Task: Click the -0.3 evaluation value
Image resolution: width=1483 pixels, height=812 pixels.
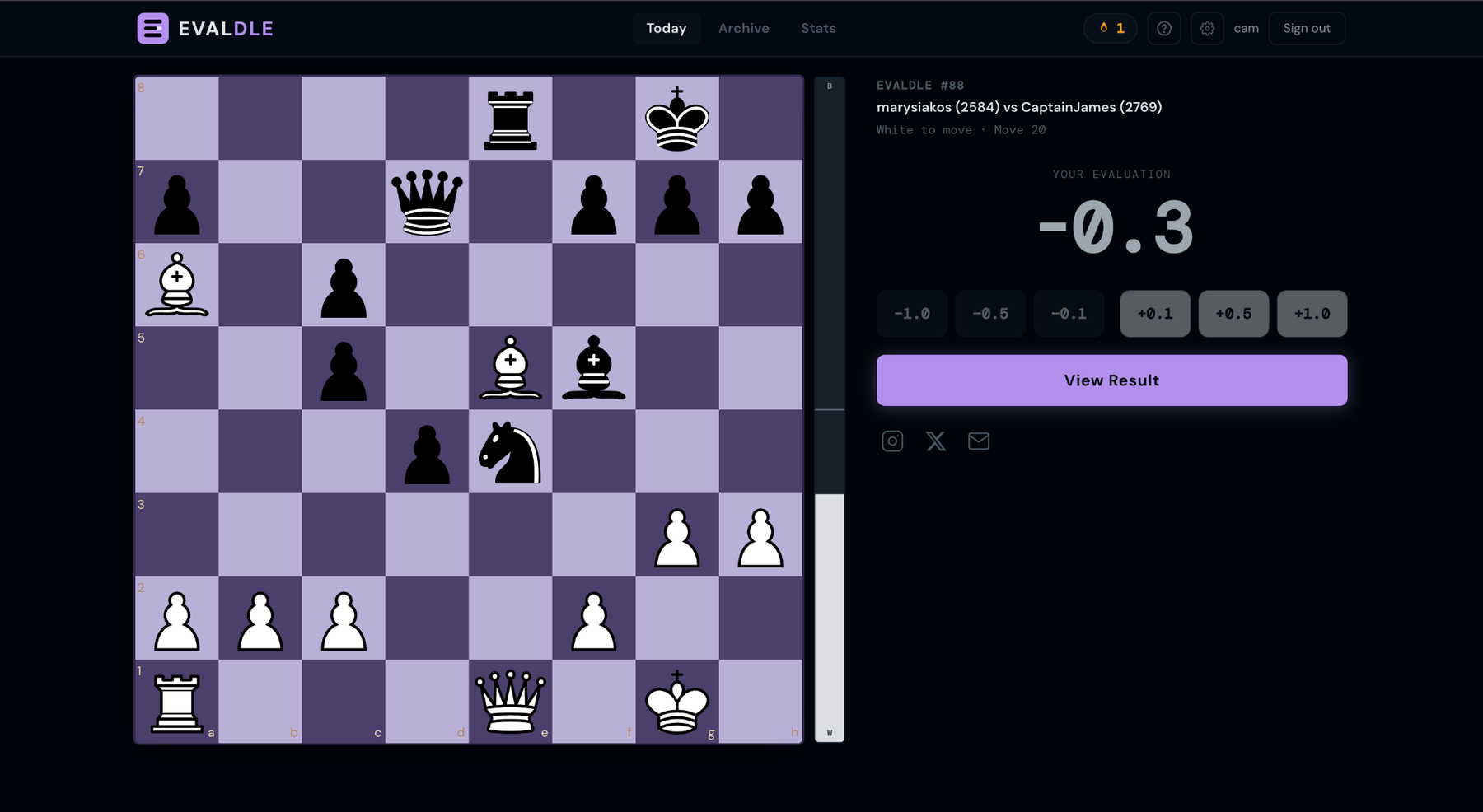Action: coord(1115,227)
